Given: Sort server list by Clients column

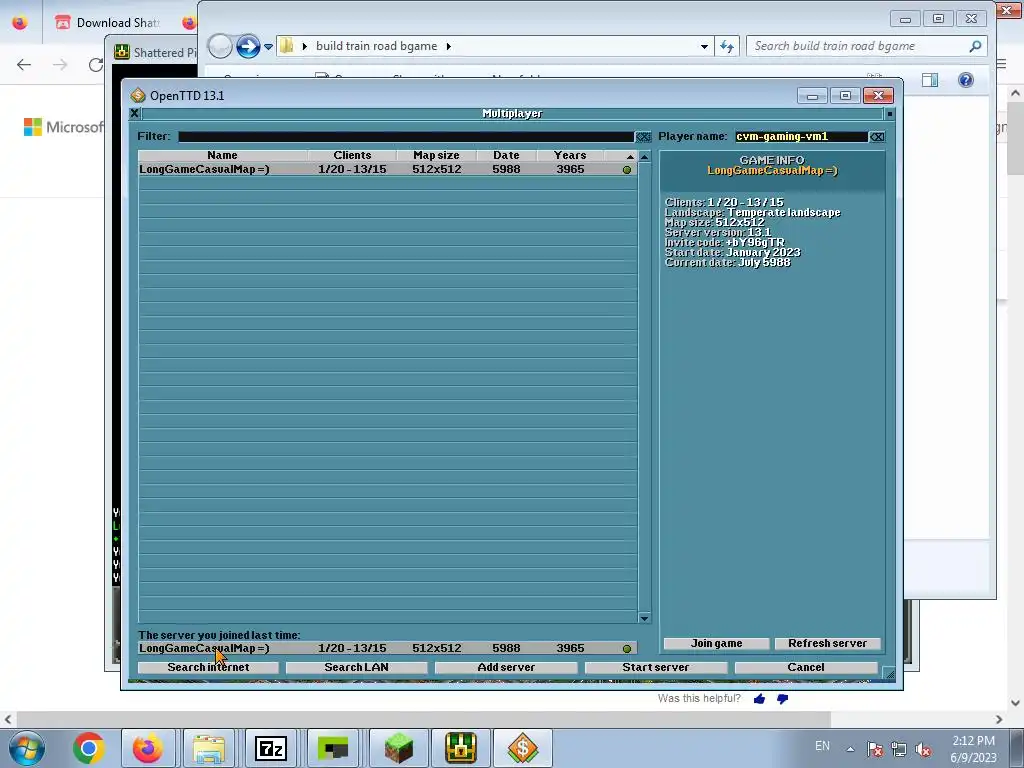Looking at the screenshot, I should (x=352, y=155).
